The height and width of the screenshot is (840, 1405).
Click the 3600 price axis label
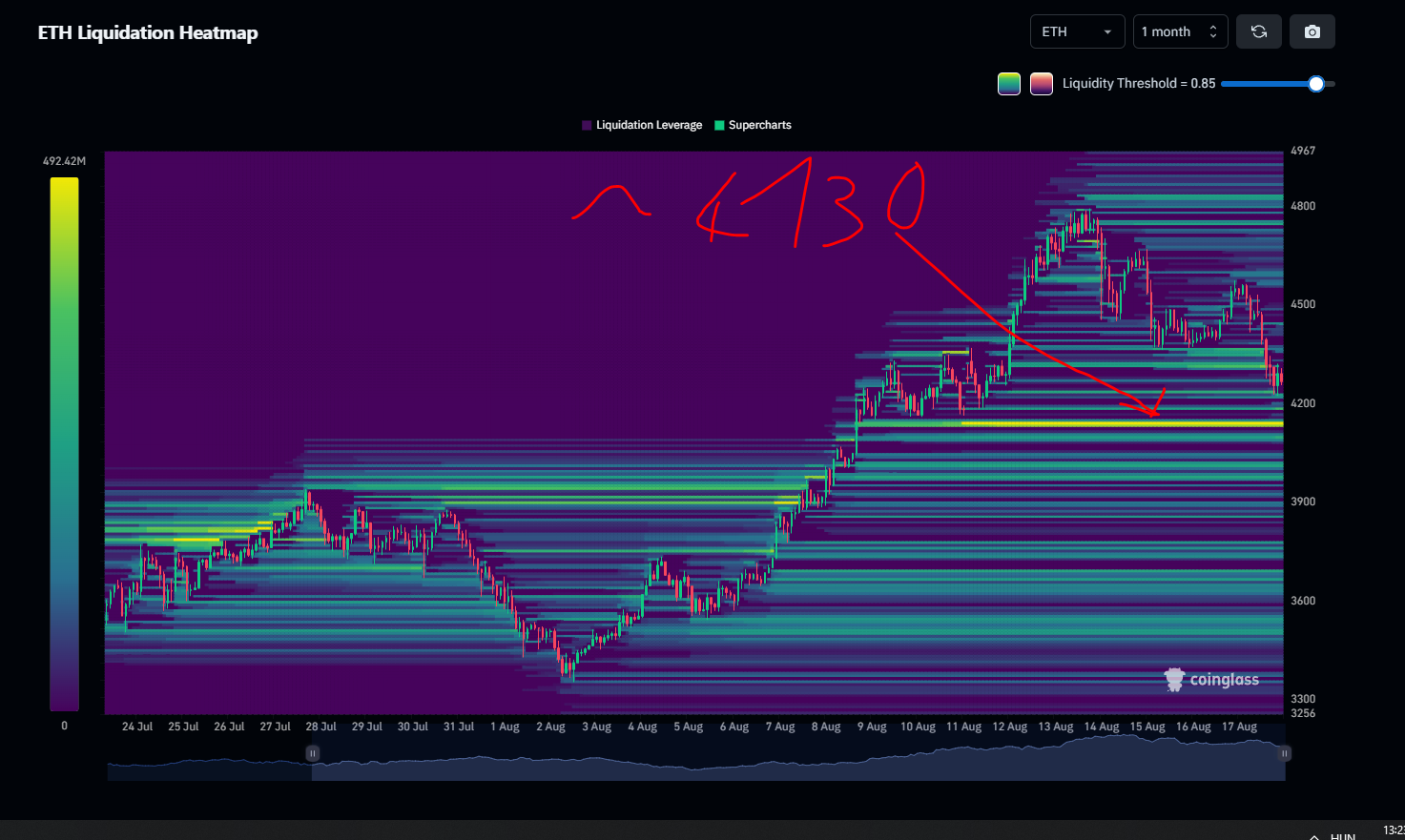coord(1302,601)
